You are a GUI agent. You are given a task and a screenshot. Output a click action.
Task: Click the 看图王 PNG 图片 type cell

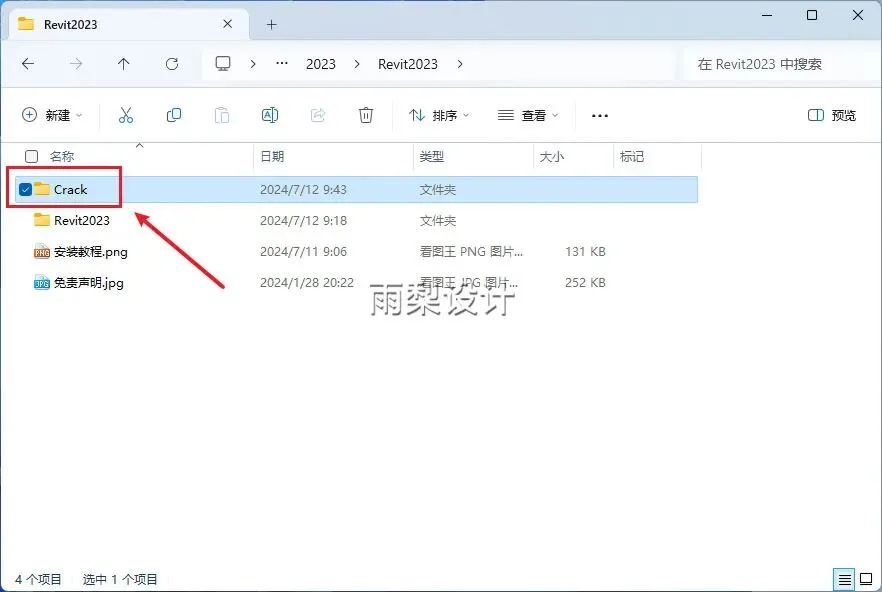tap(471, 252)
